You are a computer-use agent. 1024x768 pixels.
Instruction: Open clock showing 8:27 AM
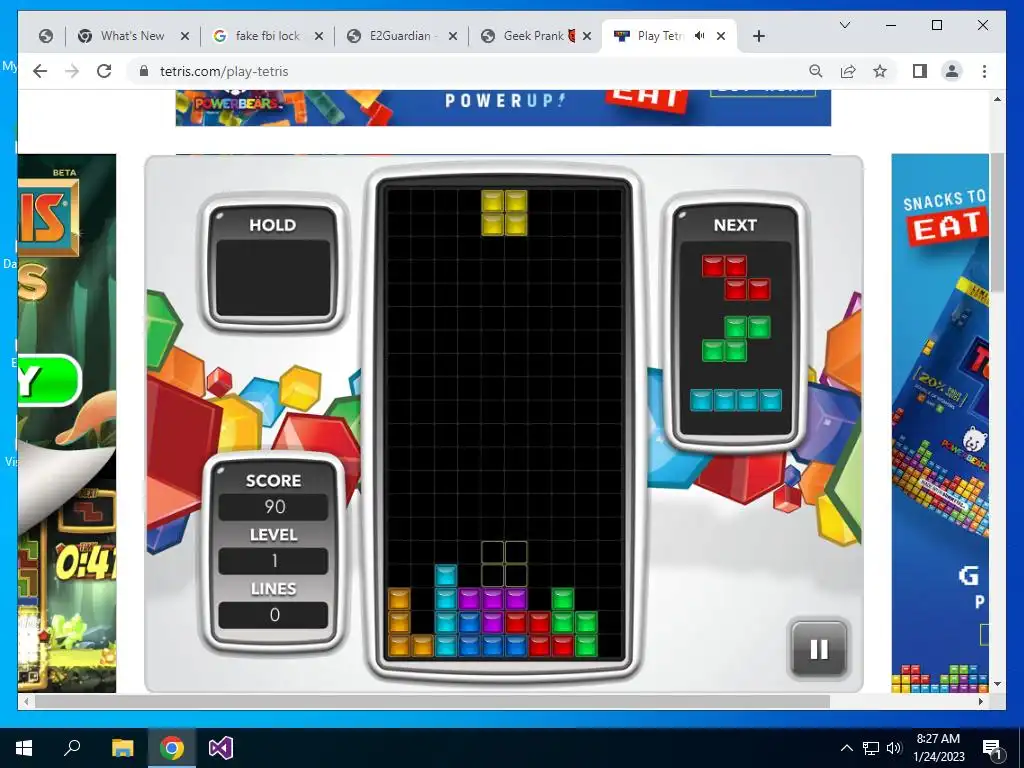click(938, 748)
